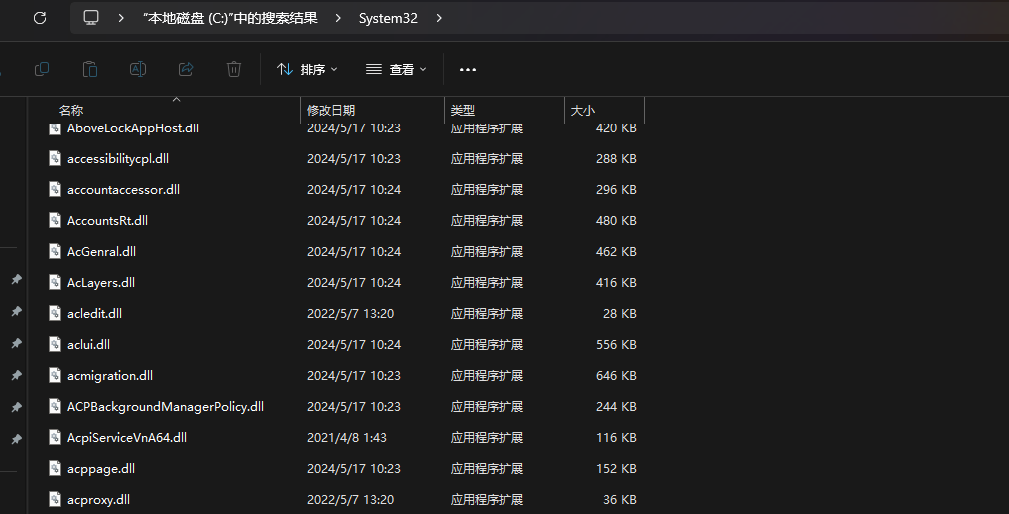Image resolution: width=1009 pixels, height=514 pixels.
Task: Select the acledit.dll file
Action: click(94, 313)
